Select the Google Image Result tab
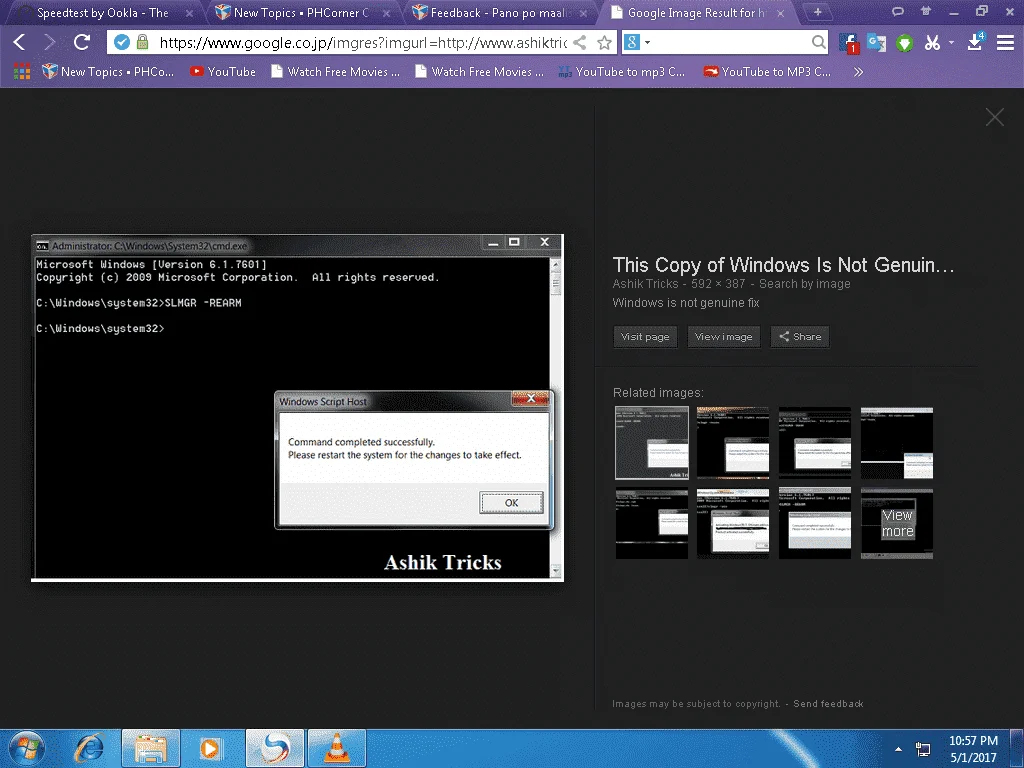The image size is (1024, 768). pyautogui.click(x=696, y=12)
